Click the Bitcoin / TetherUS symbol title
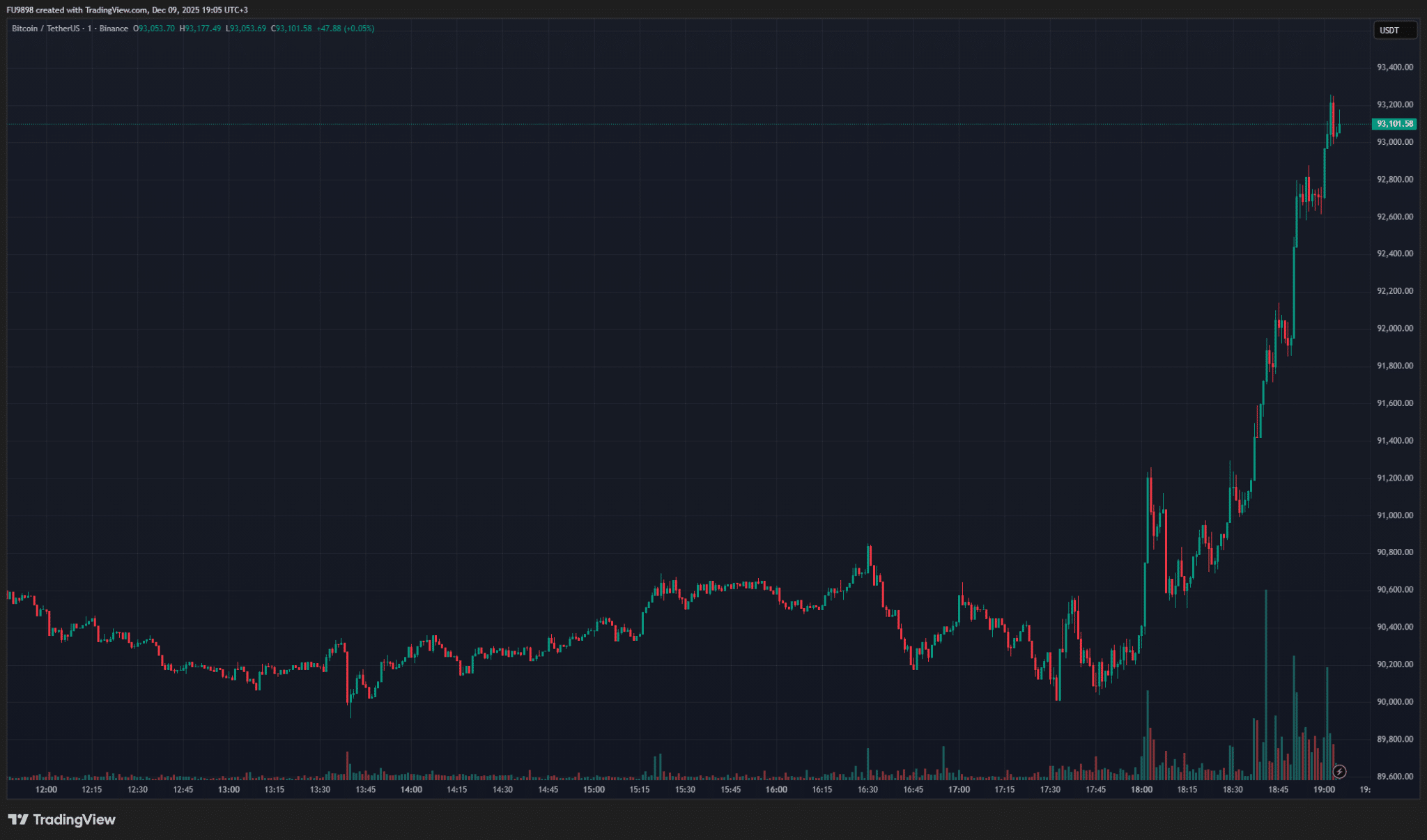Image resolution: width=1427 pixels, height=840 pixels. pyautogui.click(x=45, y=29)
